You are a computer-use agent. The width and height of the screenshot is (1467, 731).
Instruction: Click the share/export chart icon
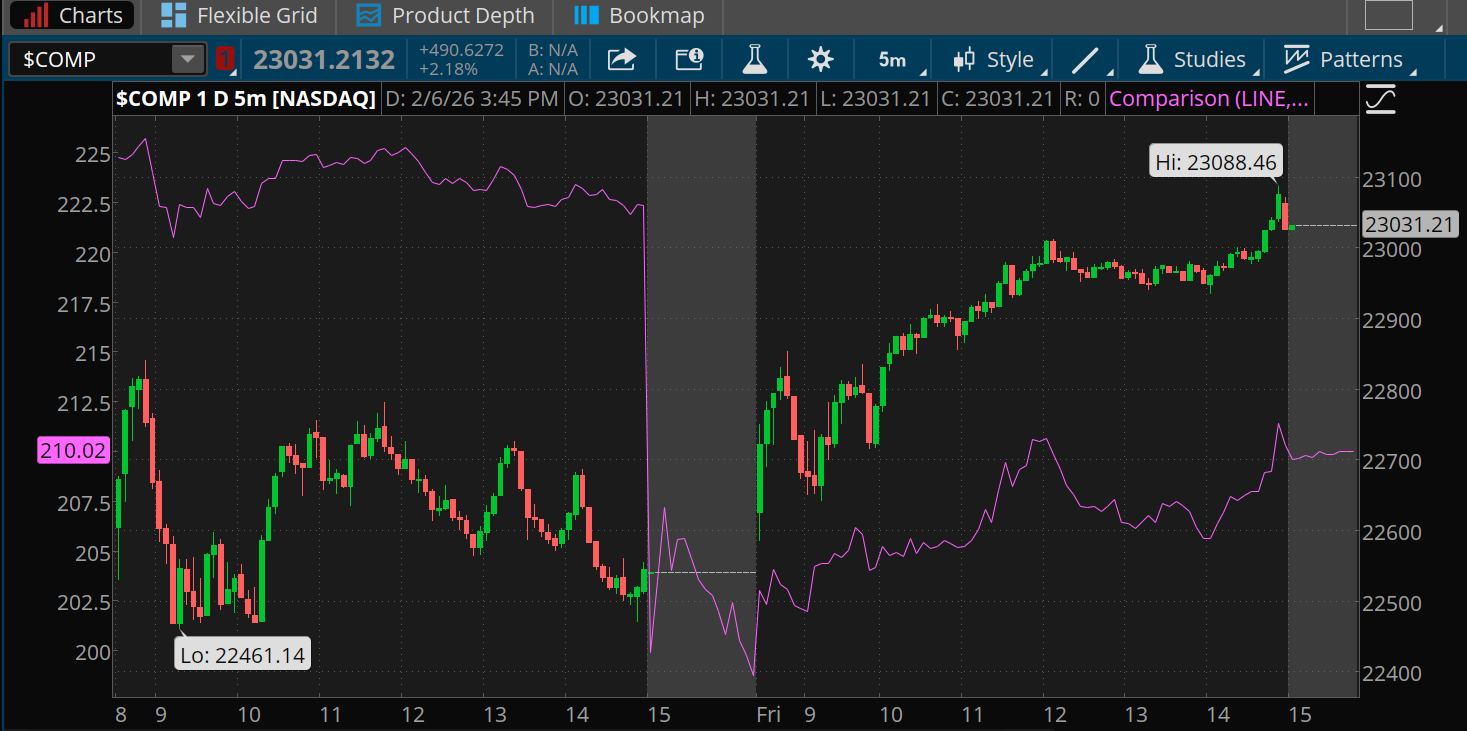pyautogui.click(x=621, y=59)
